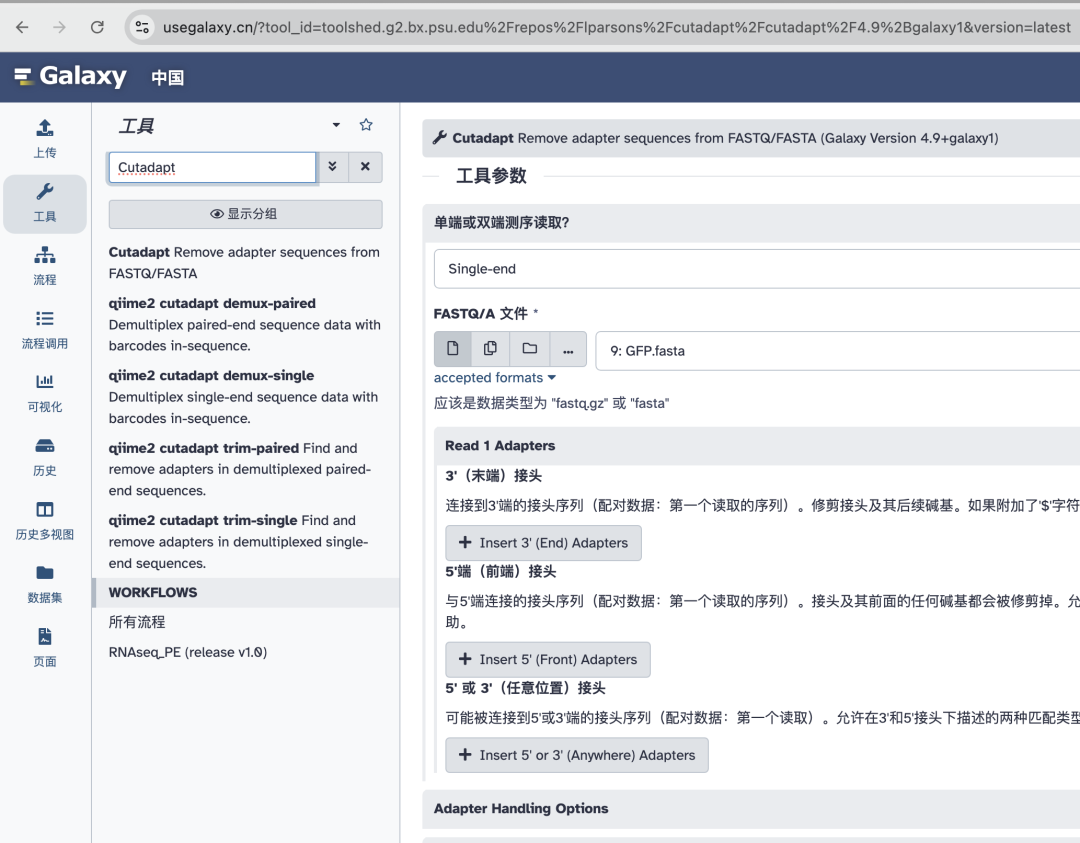
Task: Open more input options ellipsis
Action: [x=568, y=348]
